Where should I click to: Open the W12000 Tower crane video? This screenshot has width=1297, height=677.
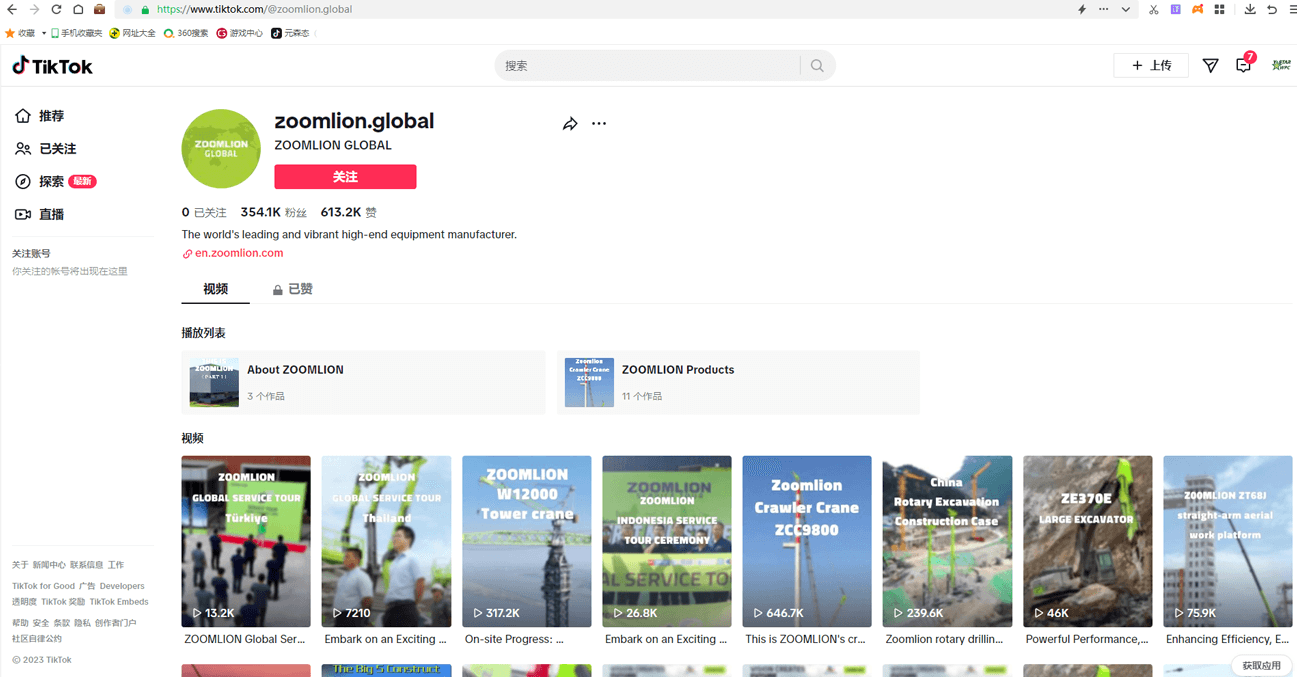tap(526, 541)
